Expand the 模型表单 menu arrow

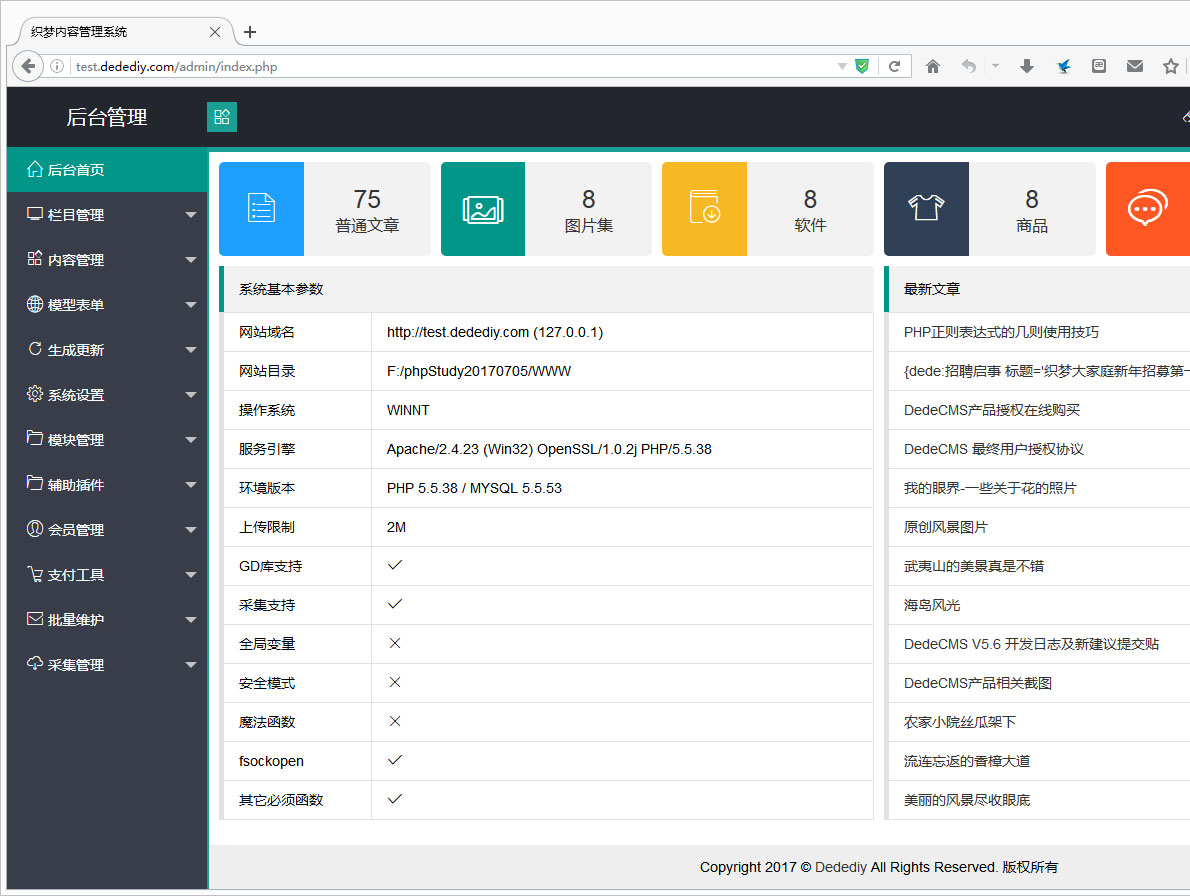pos(190,305)
